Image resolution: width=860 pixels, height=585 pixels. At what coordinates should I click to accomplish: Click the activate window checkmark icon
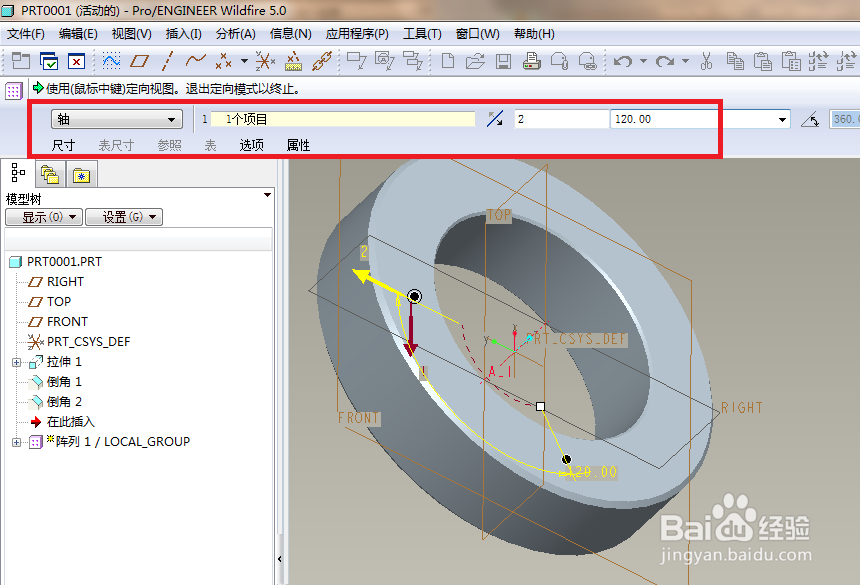click(49, 60)
